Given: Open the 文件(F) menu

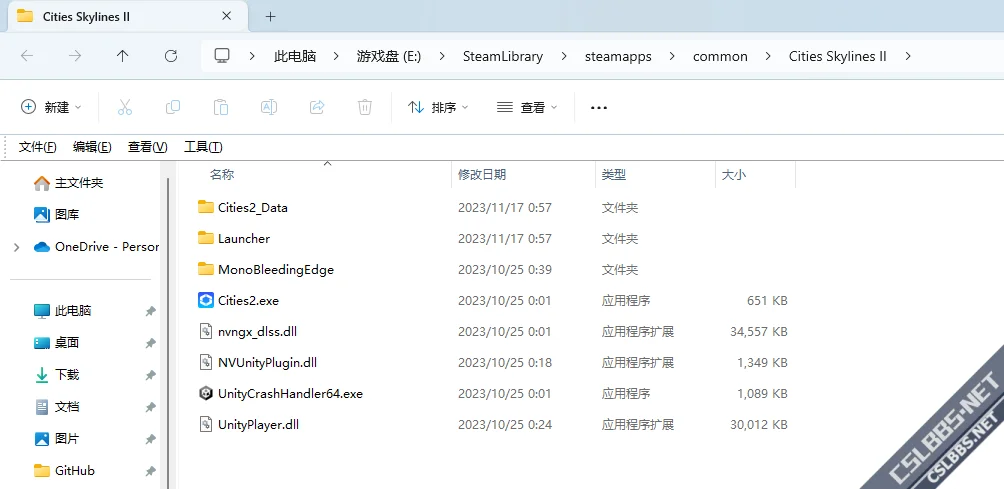Looking at the screenshot, I should 38,147.
